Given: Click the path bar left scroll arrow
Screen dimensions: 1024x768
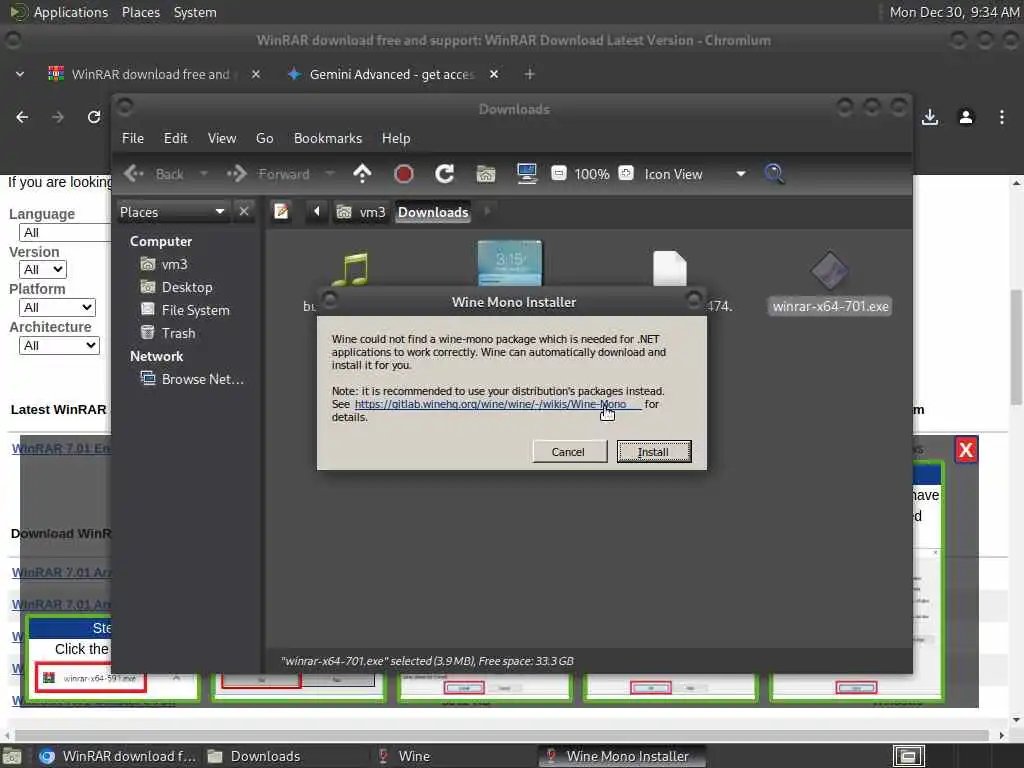Looking at the screenshot, I should (x=317, y=212).
